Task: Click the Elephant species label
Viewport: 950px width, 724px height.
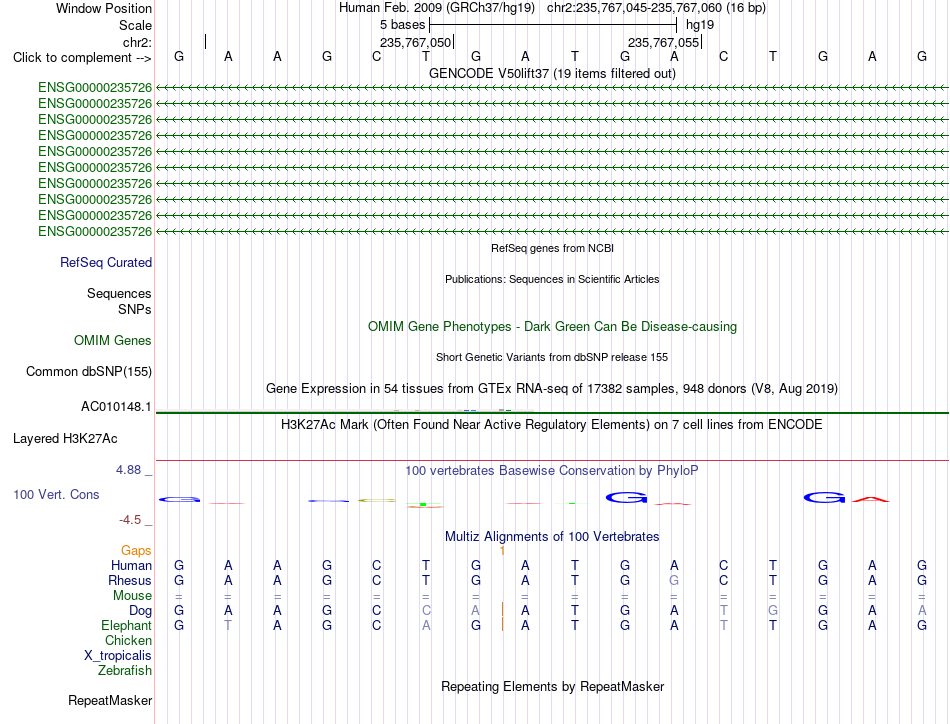Action: (126, 625)
